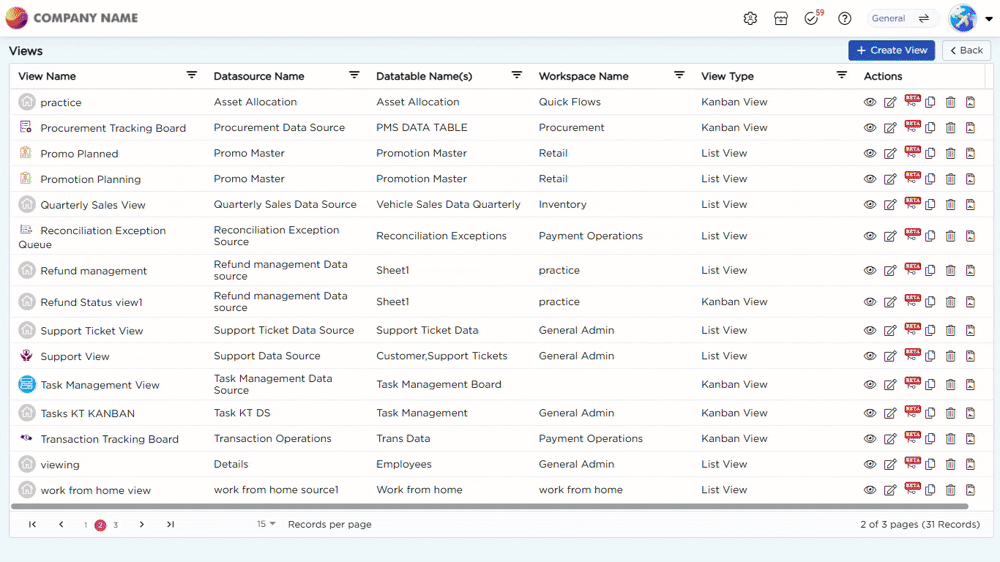Viewport: 1000px width, 562px height.
Task: Jump to the last page
Action: click(170, 524)
